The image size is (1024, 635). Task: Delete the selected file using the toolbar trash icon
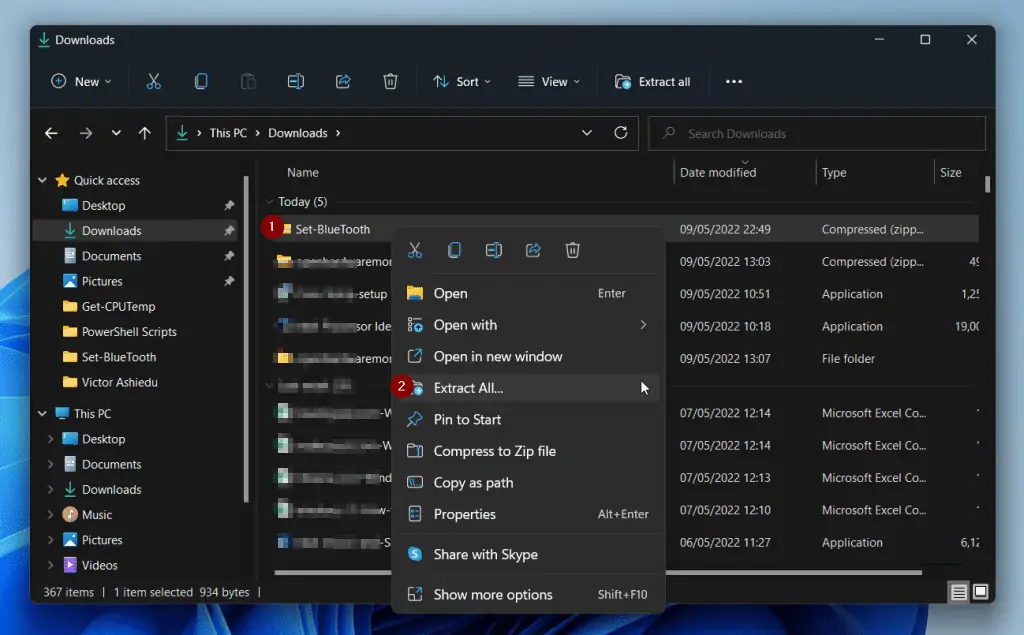[x=390, y=81]
